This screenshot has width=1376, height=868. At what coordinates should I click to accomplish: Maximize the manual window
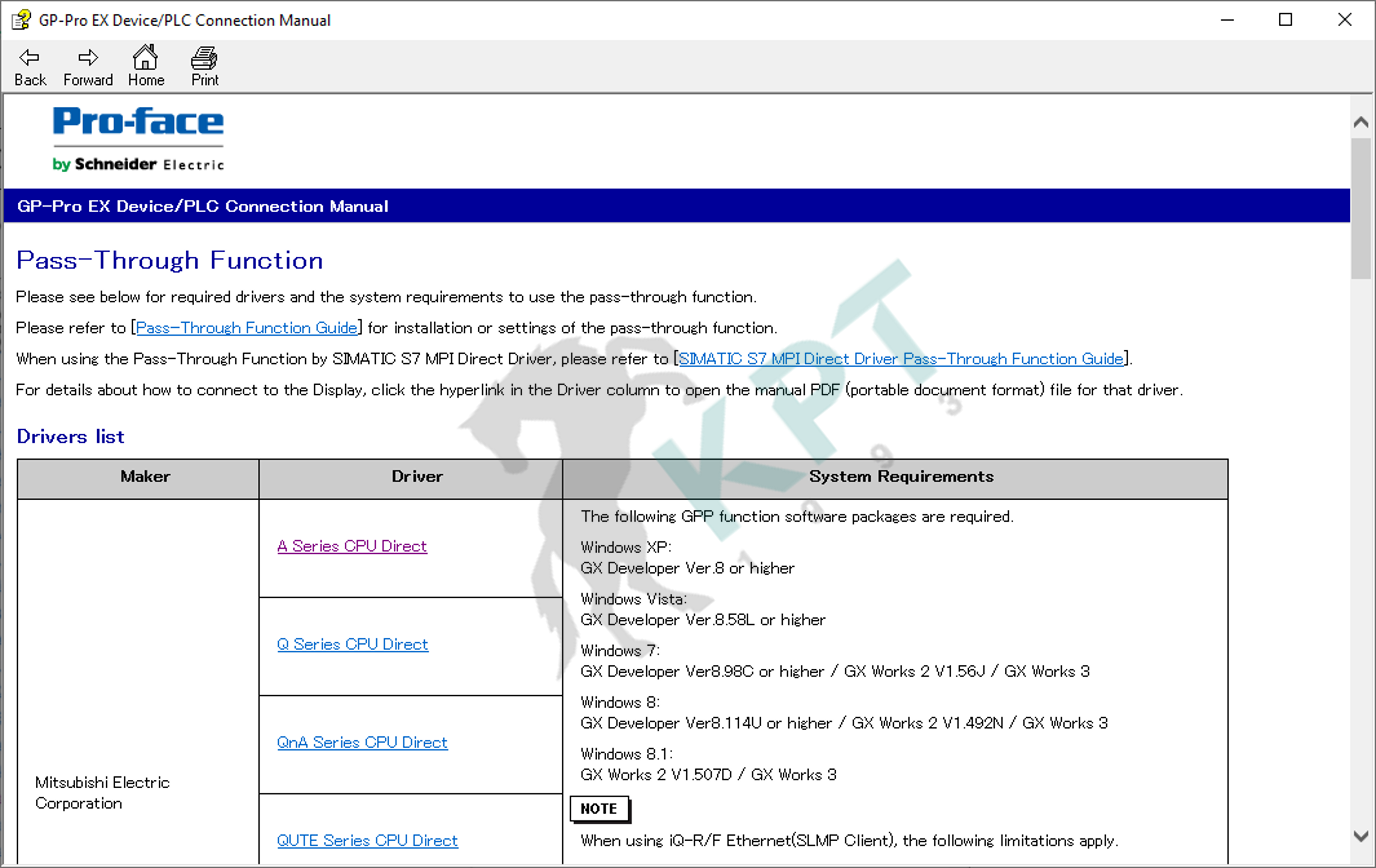click(1286, 20)
